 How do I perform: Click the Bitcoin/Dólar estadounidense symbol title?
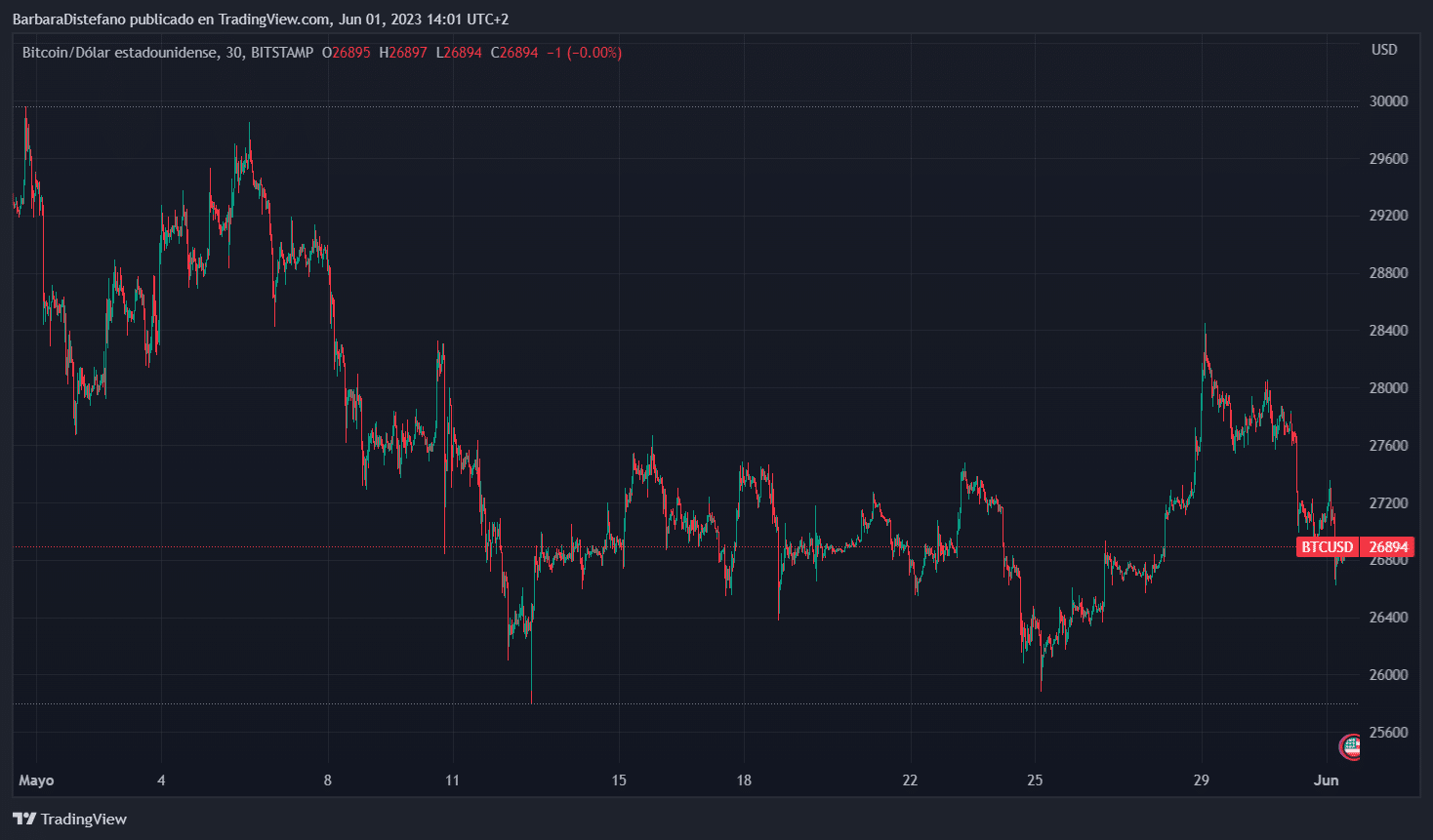120,53
